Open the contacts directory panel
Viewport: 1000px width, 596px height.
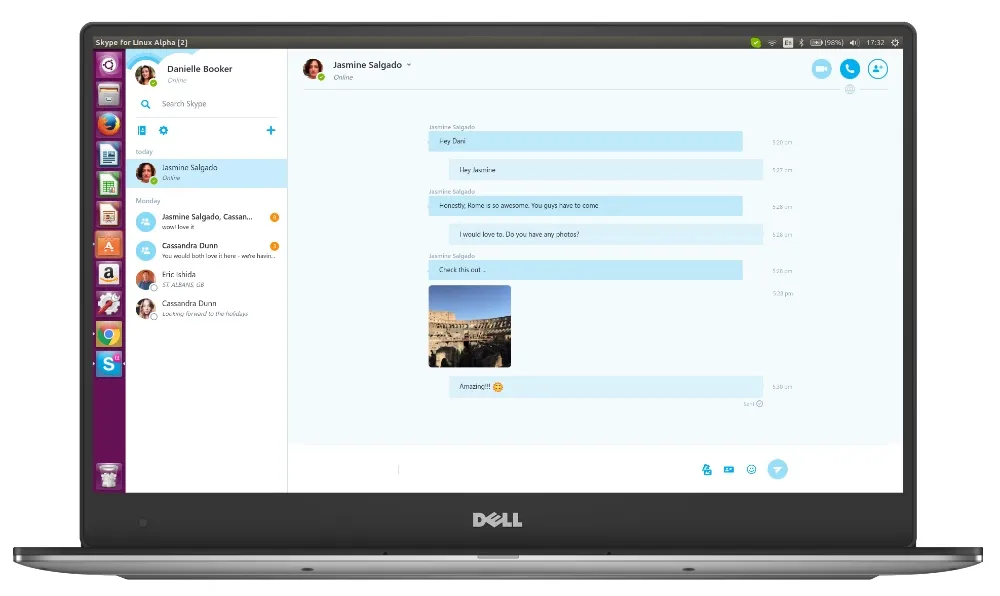tap(141, 130)
